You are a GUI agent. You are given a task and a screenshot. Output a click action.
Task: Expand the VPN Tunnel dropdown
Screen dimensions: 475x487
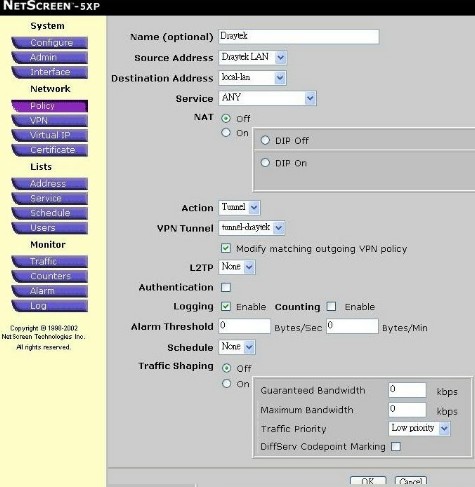click(x=252, y=228)
